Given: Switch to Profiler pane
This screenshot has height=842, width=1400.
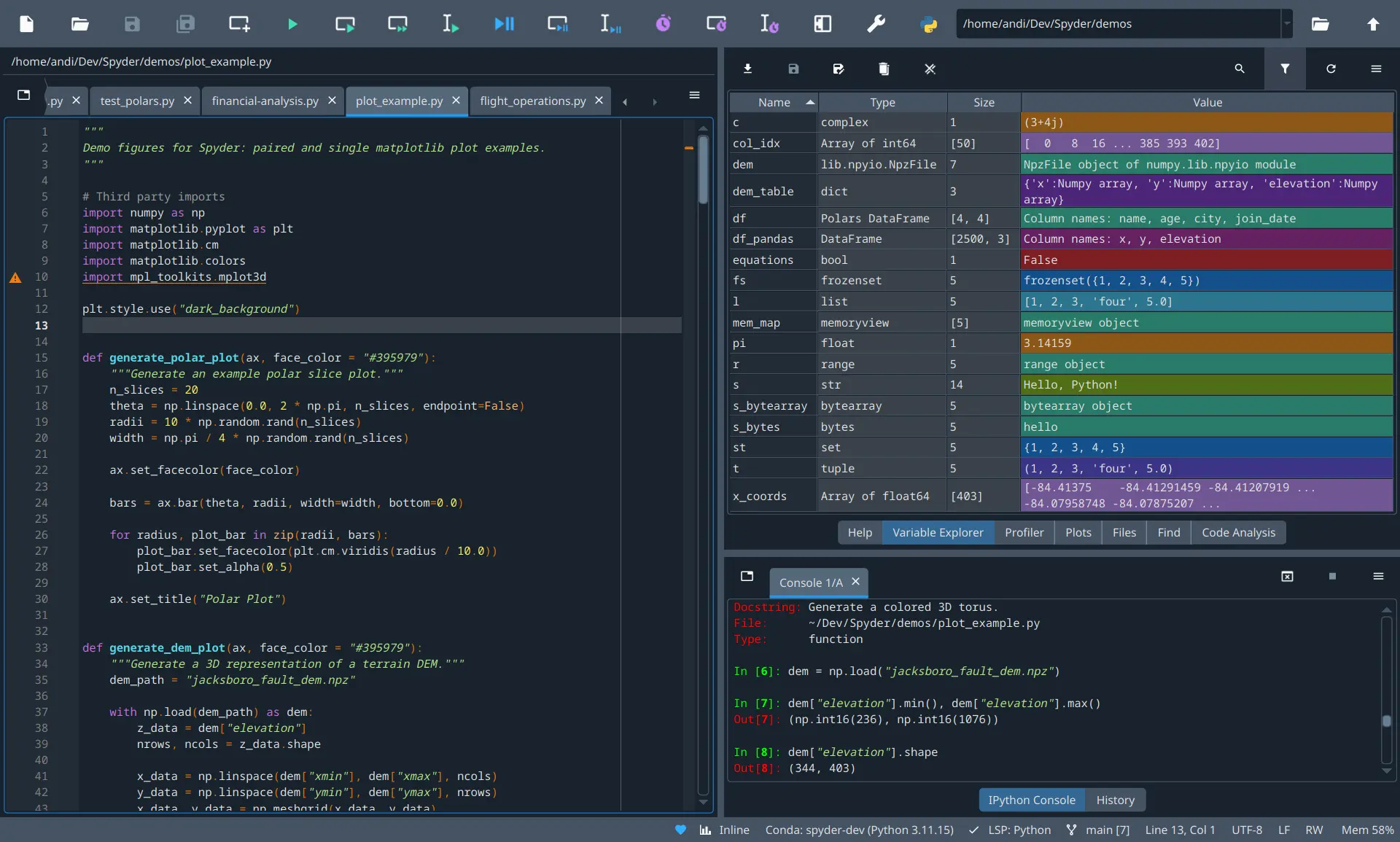Looking at the screenshot, I should coord(1024,533).
